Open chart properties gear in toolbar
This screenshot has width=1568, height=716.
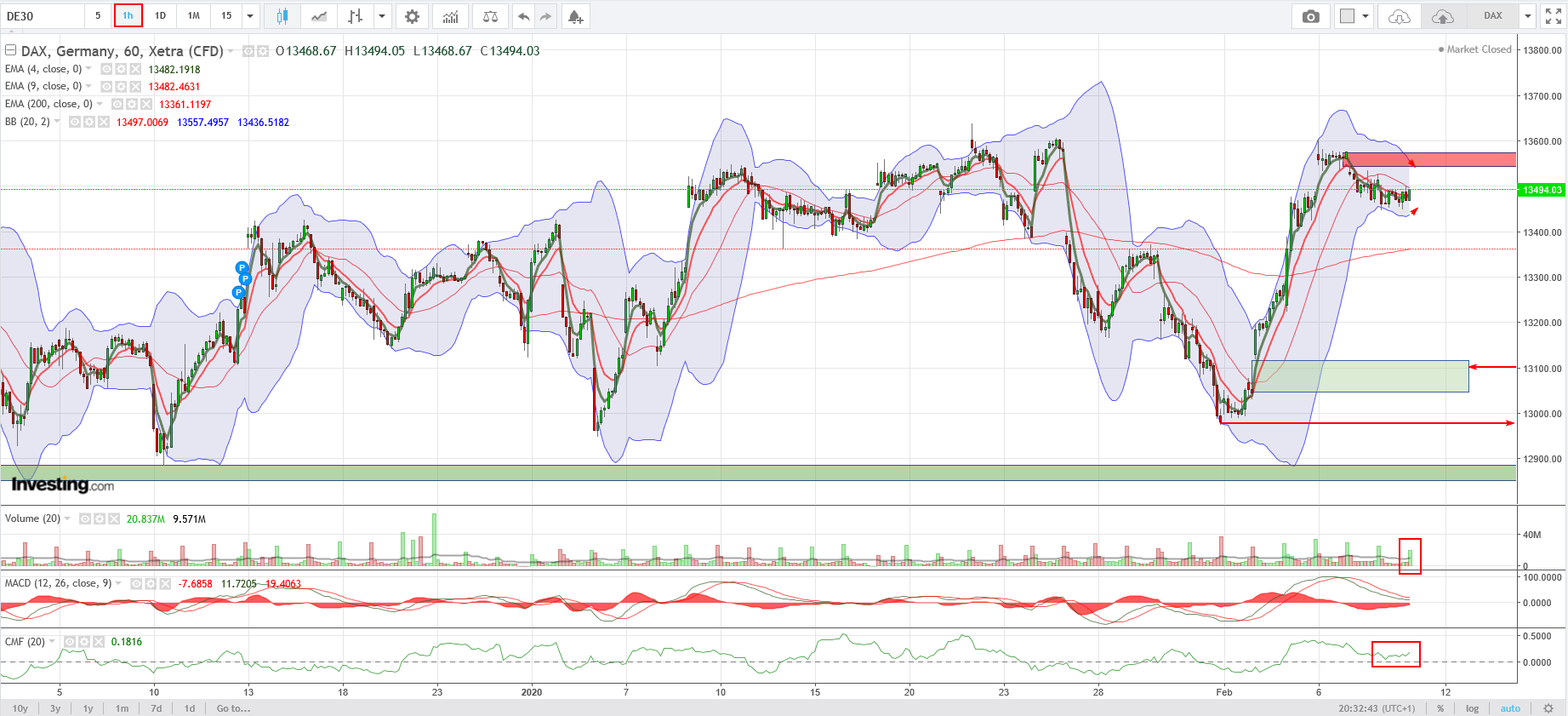coord(412,16)
